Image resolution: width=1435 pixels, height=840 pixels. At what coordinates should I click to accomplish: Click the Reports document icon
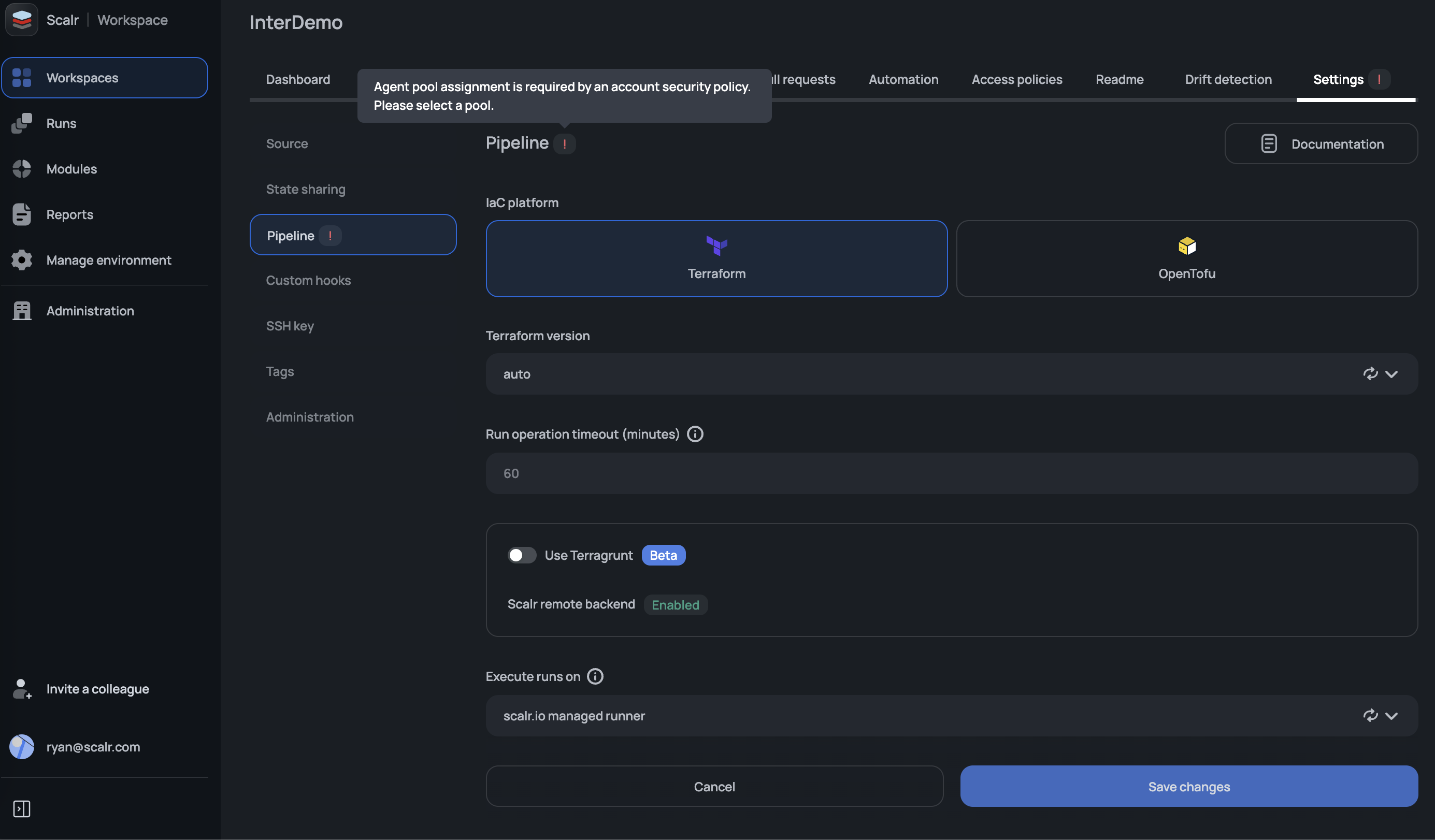[x=22, y=214]
